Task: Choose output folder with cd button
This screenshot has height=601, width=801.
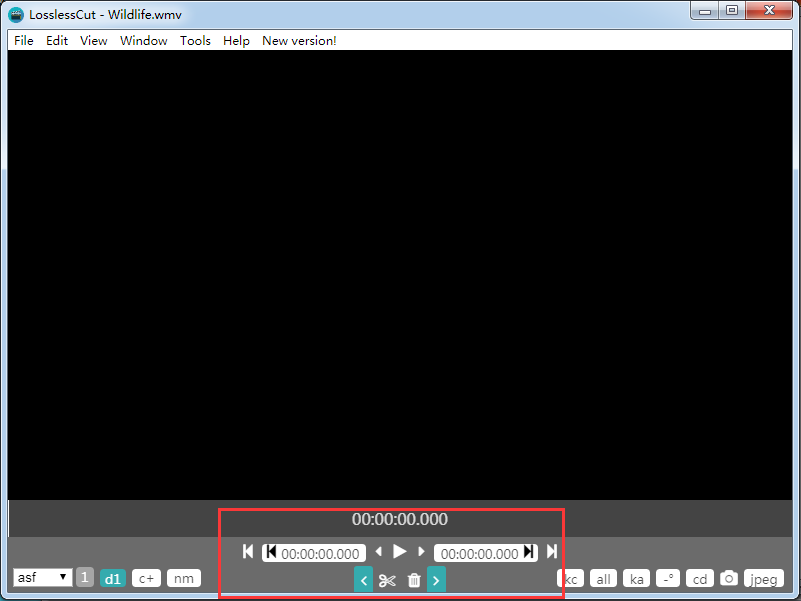Action: click(x=700, y=579)
